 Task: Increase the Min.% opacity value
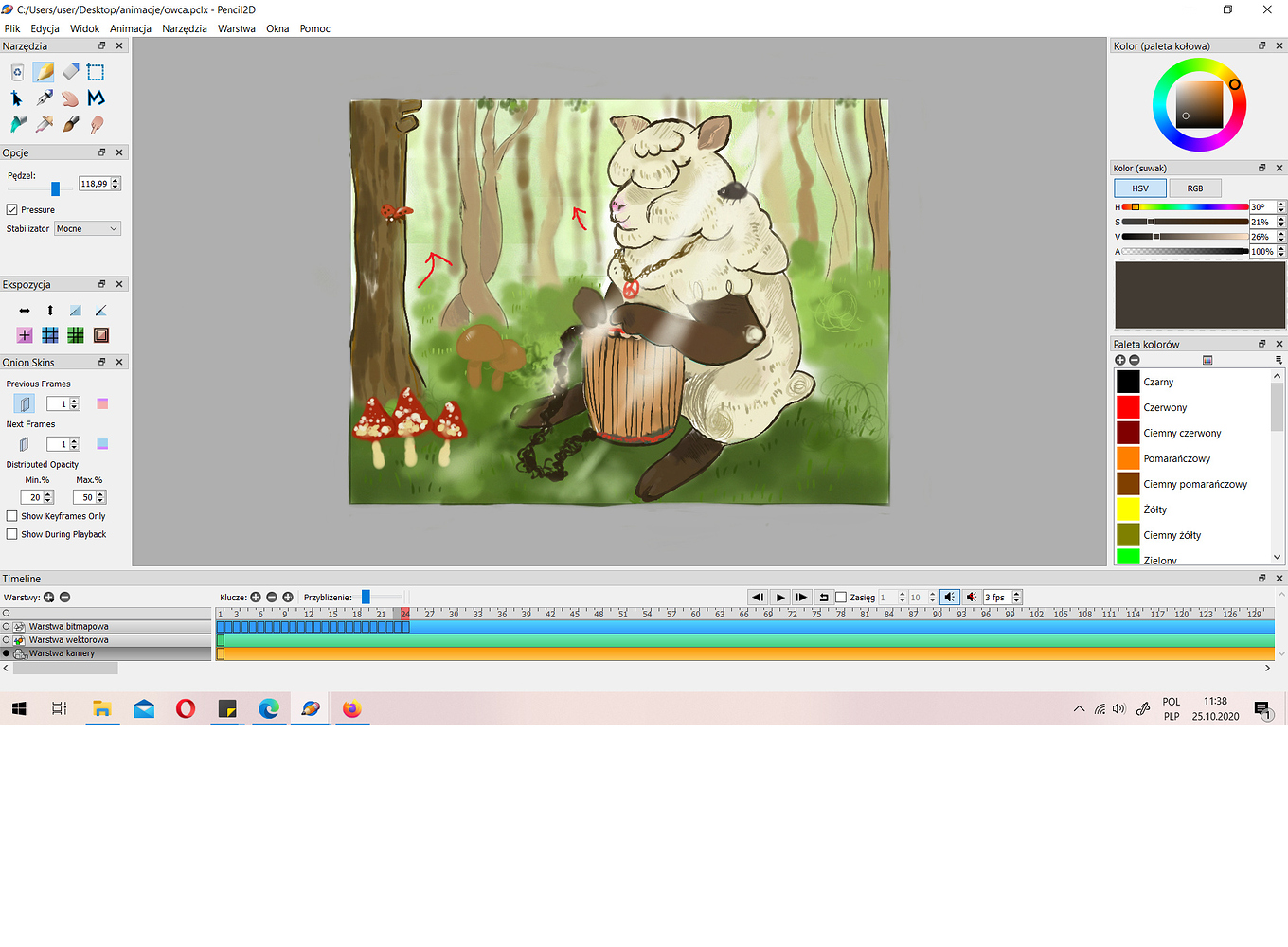click(48, 494)
